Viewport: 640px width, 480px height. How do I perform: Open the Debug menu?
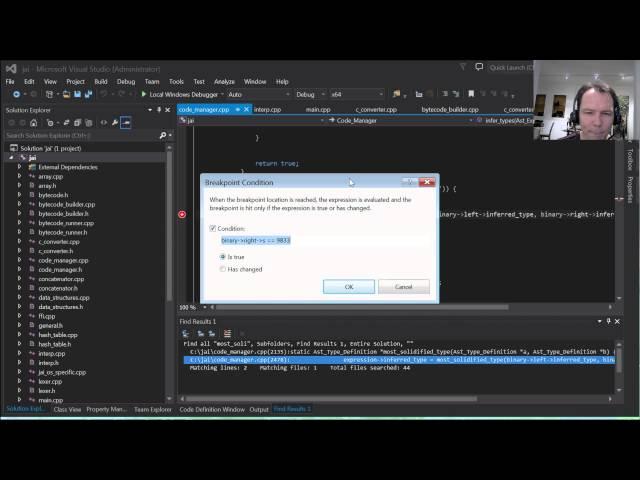[126, 82]
